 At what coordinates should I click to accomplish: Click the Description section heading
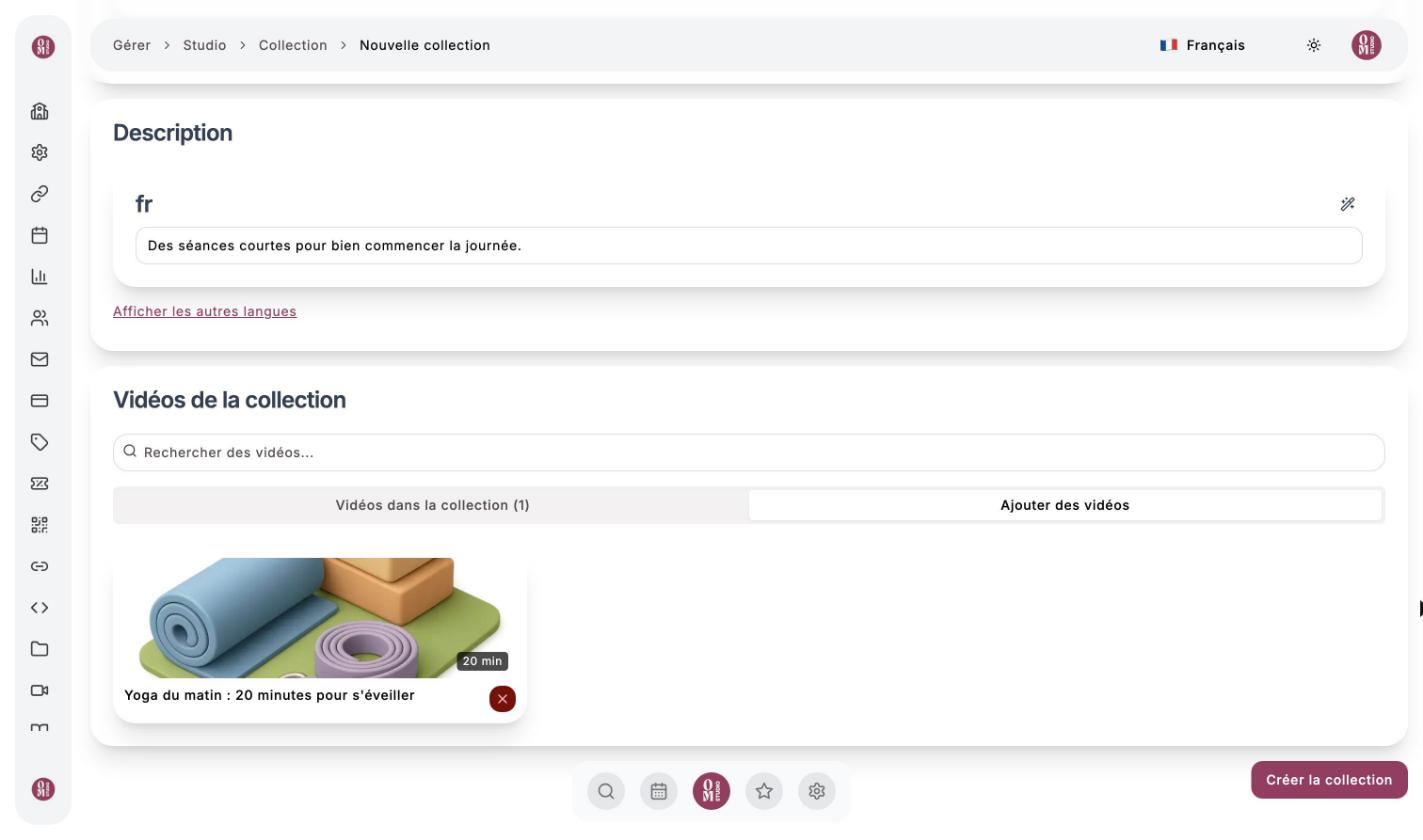173,133
